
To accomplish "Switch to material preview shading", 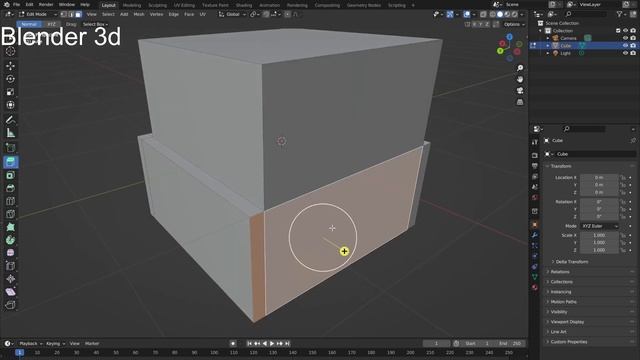I will [x=507, y=14].
